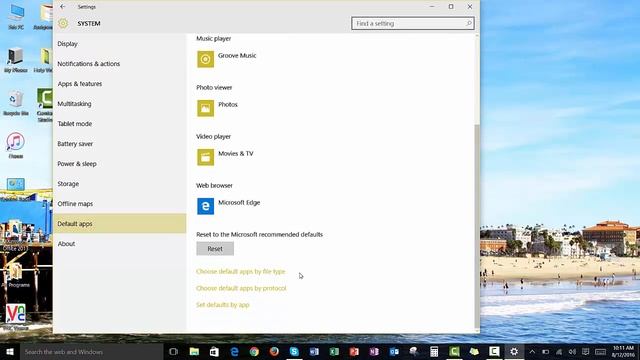
Task: Click the taskbar Search the web and Windows box
Action: (92, 351)
